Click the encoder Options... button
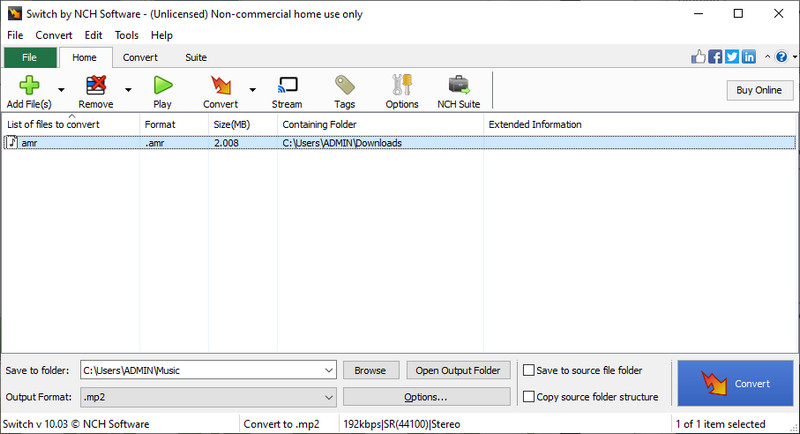 tap(426, 397)
